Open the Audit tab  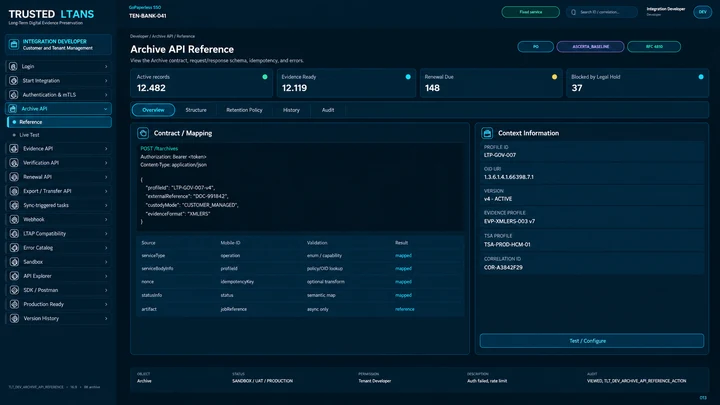pos(328,110)
